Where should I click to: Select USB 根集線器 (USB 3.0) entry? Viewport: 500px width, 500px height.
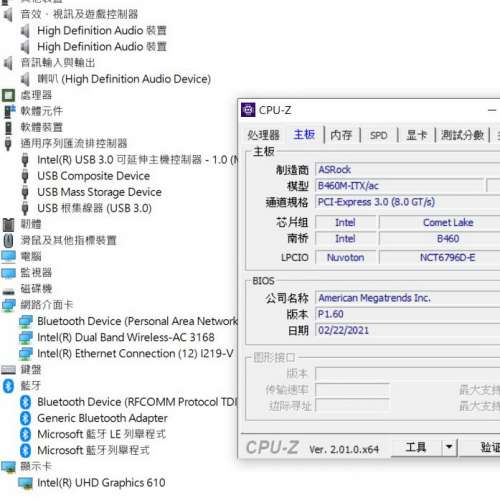94,208
